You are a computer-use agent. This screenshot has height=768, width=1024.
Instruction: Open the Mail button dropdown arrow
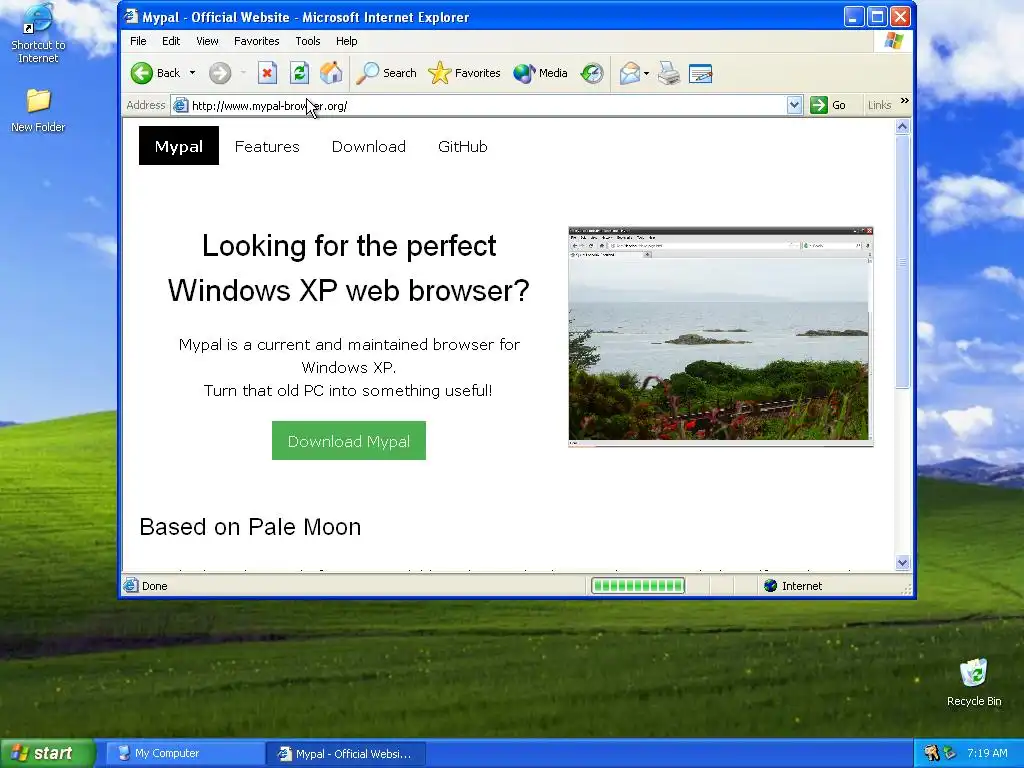point(646,73)
